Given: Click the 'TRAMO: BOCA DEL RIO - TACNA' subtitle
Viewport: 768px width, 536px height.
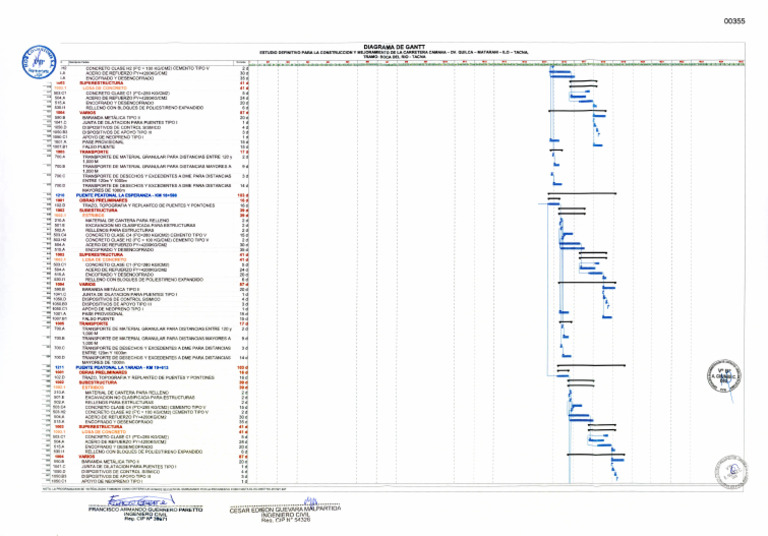Looking at the screenshot, I should click(394, 57).
